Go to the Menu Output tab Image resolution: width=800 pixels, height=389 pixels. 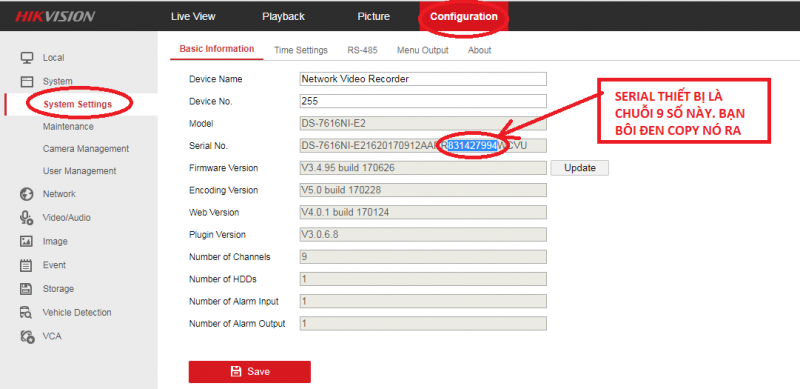click(x=422, y=50)
